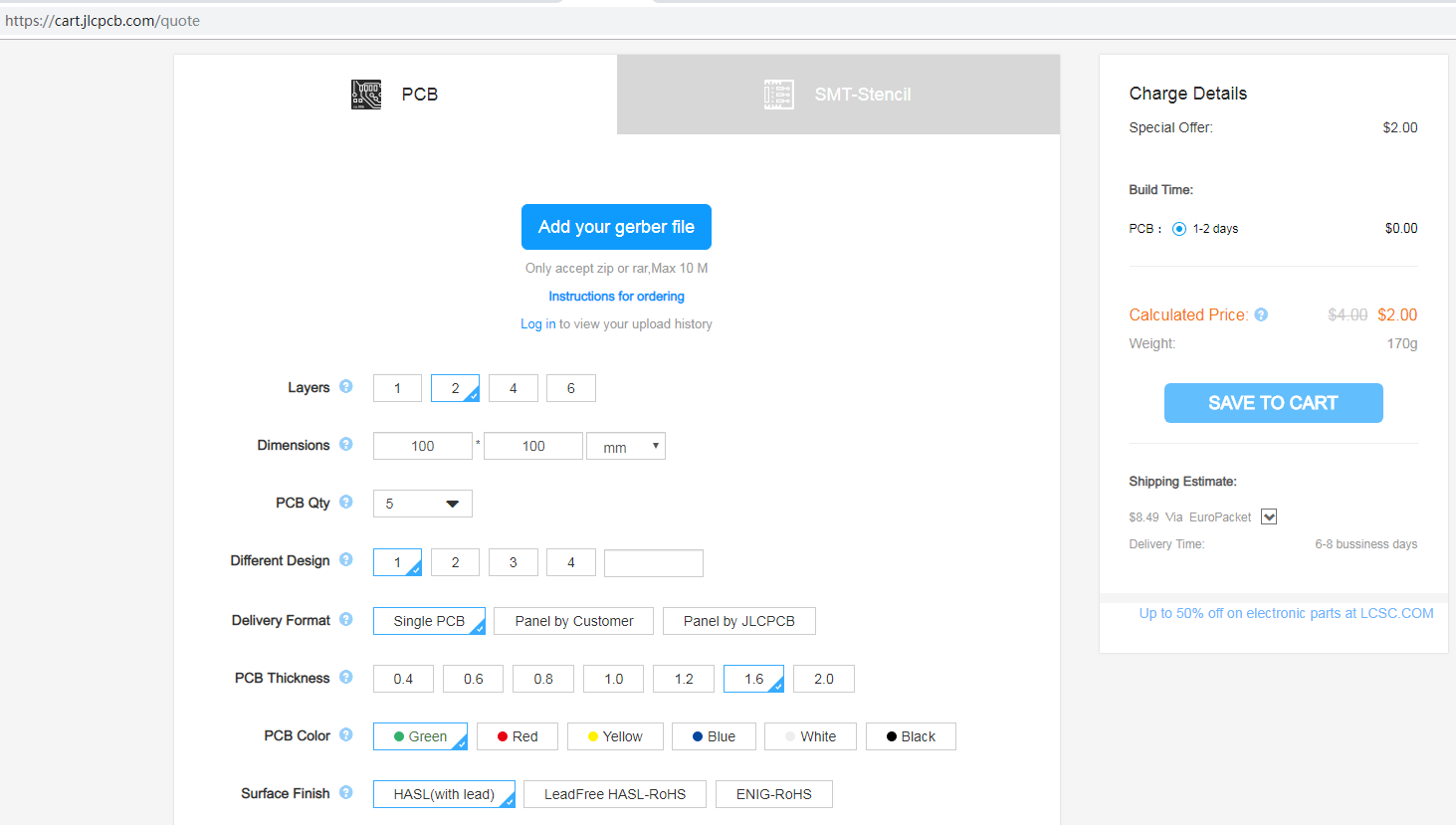
Task: Pick the White PCB color
Action: [811, 736]
